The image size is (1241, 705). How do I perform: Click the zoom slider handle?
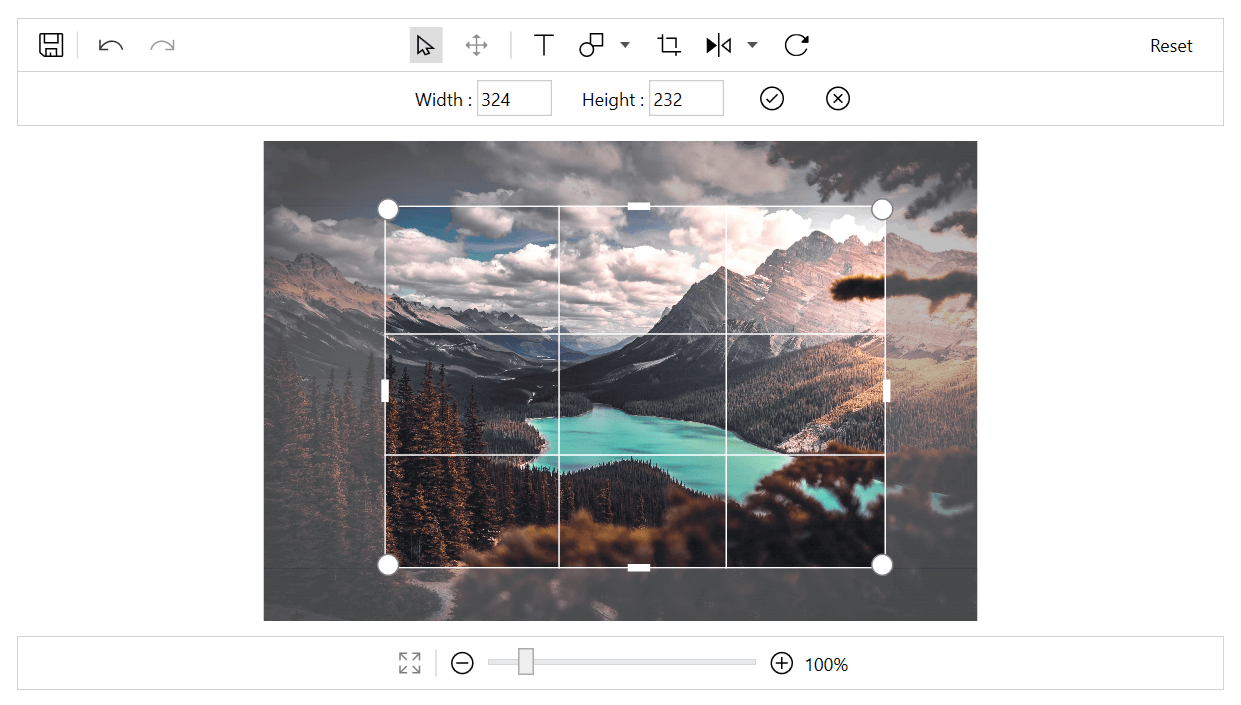coord(526,662)
